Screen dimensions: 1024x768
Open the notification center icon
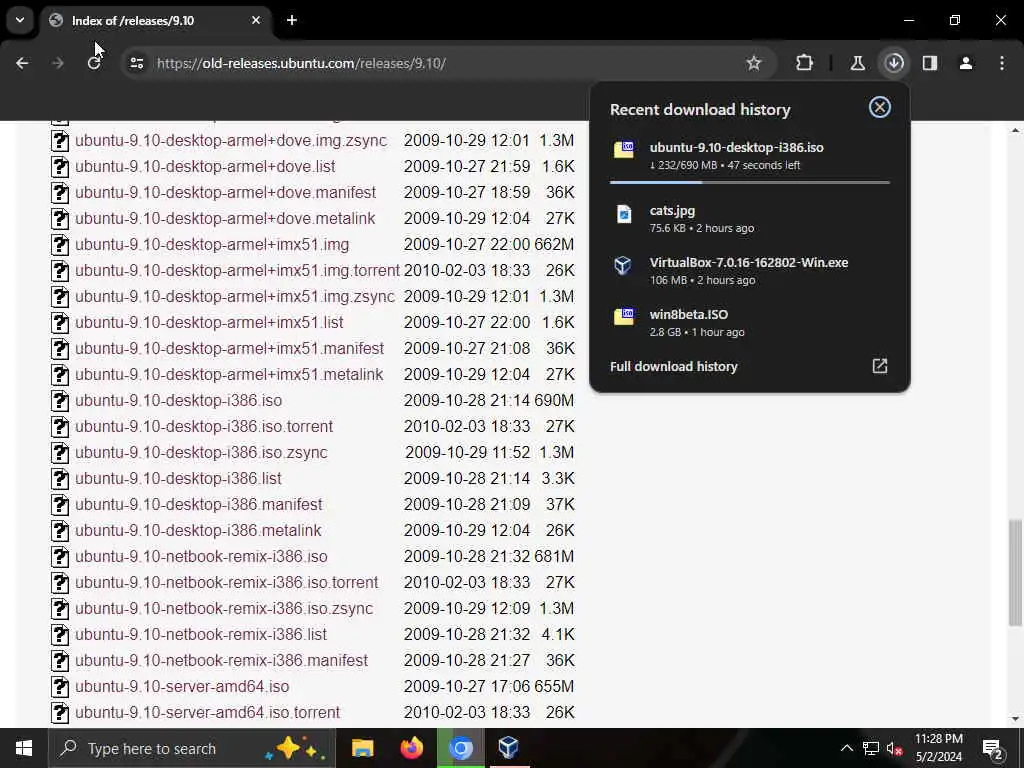click(993, 749)
